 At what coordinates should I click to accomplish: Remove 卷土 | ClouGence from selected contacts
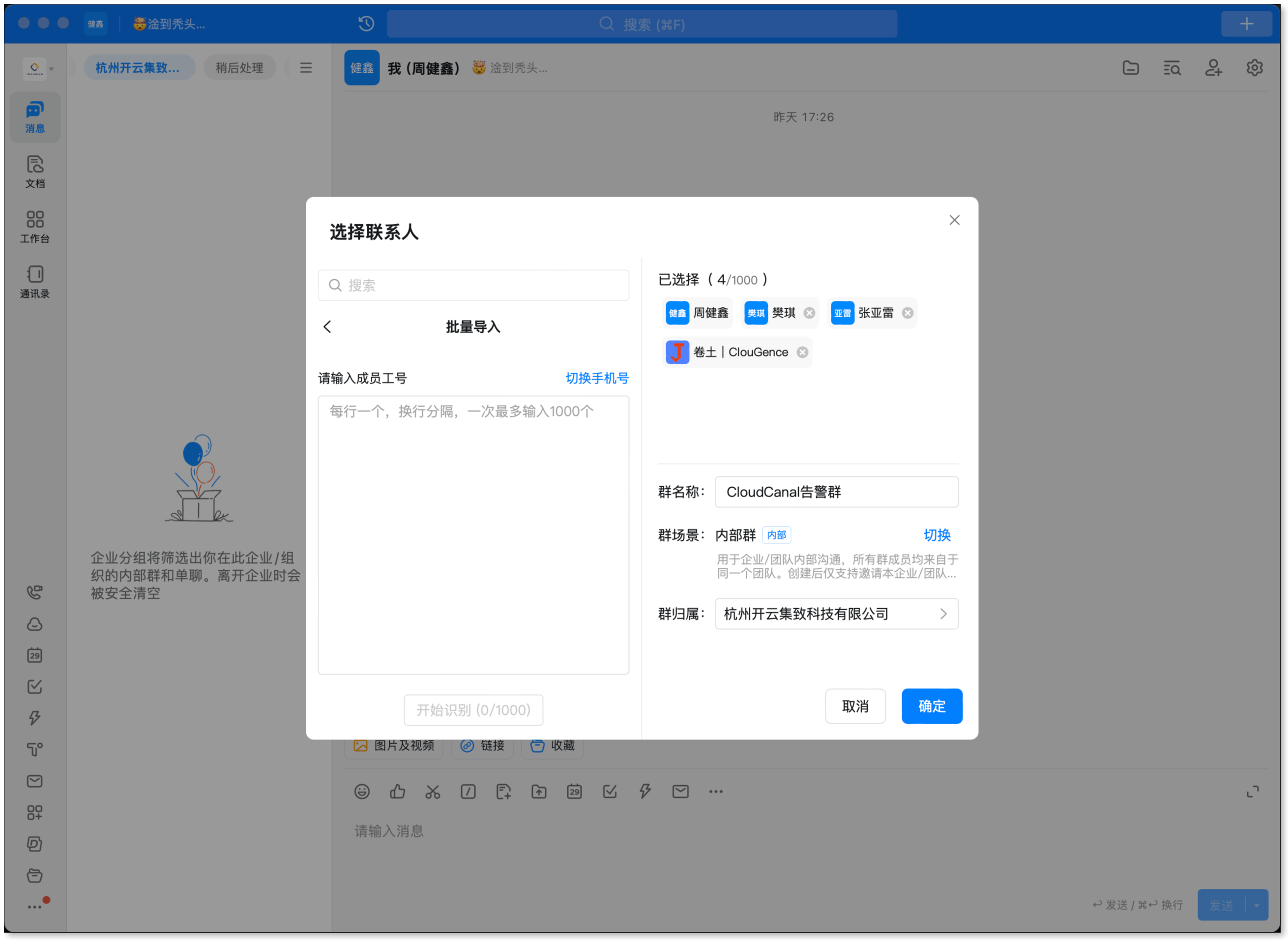click(802, 352)
